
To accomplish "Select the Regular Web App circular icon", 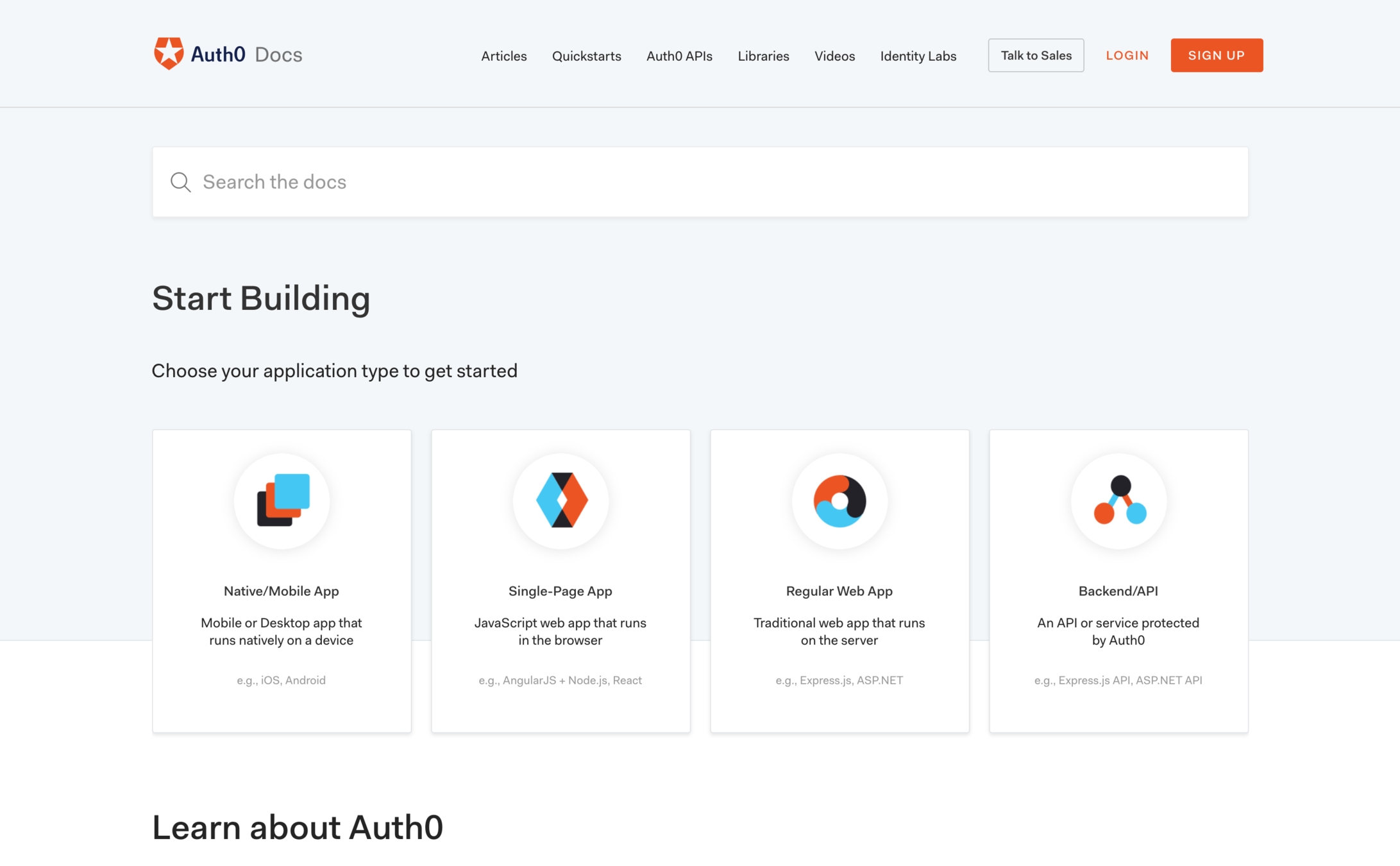I will tap(840, 500).
